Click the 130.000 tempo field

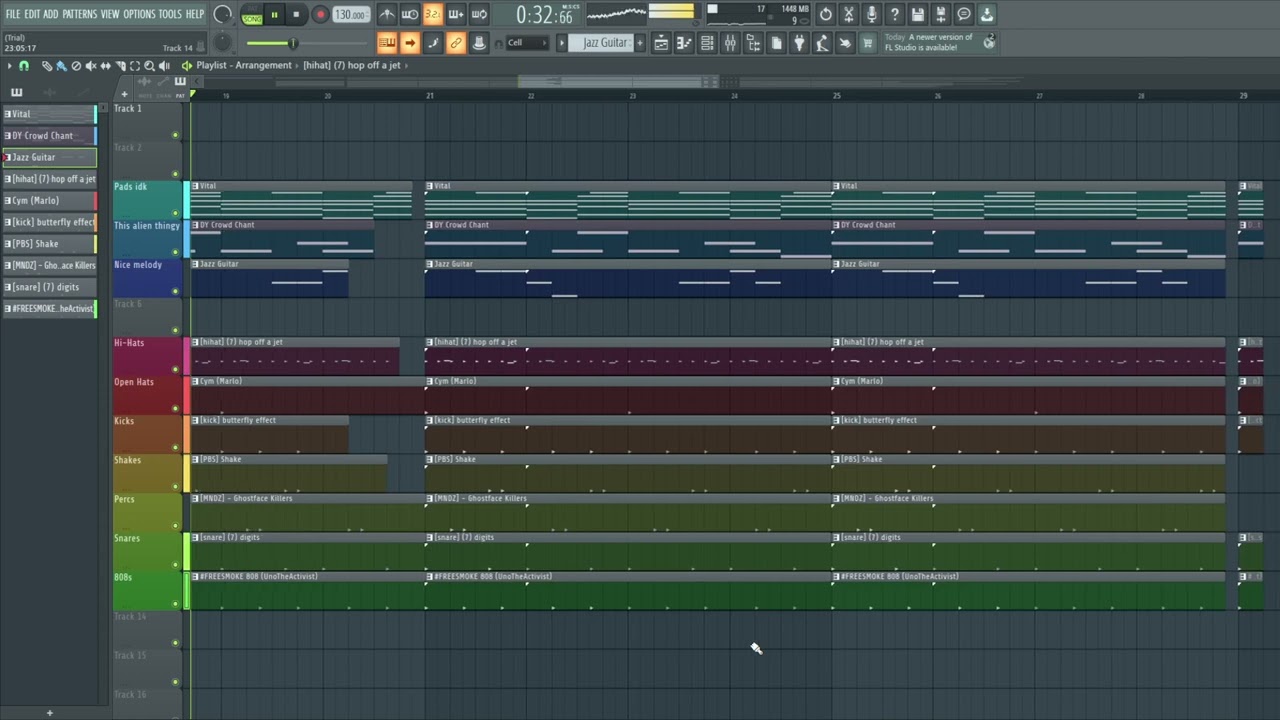coord(351,15)
